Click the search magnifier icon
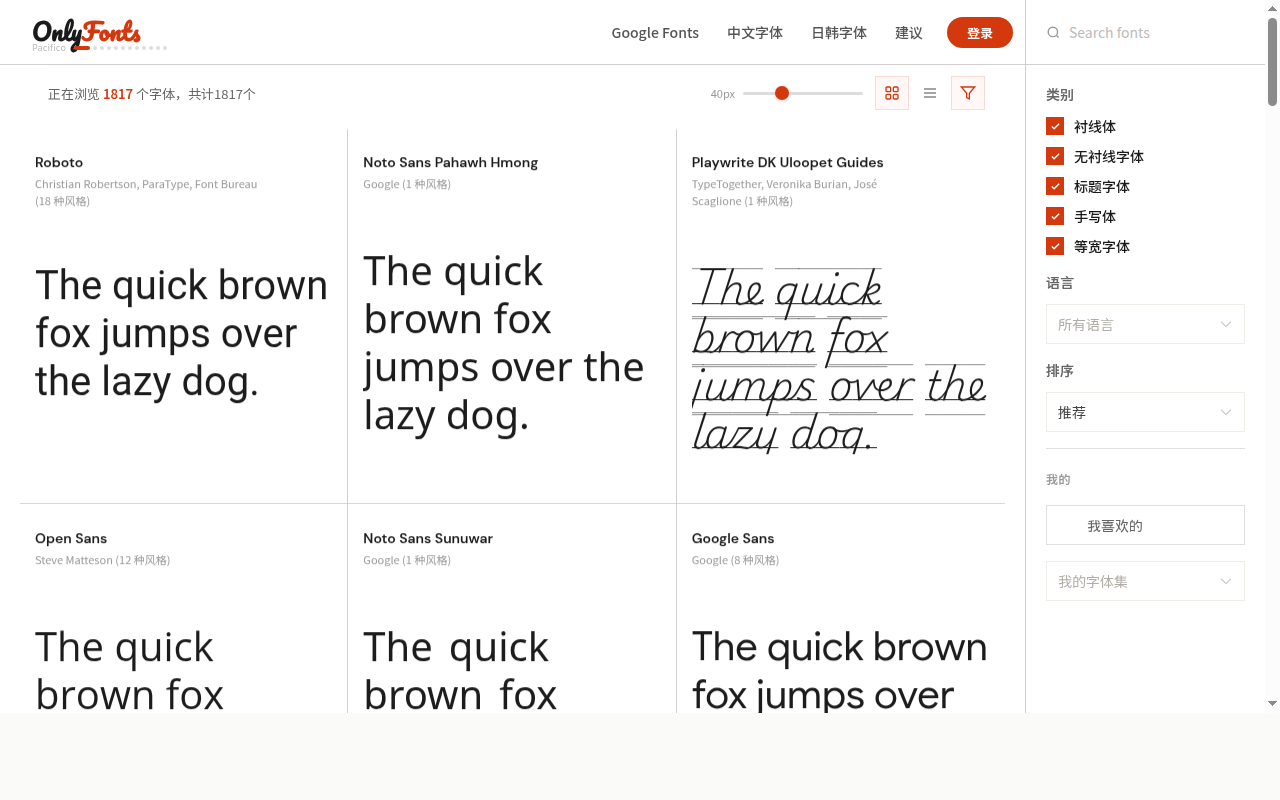 (x=1053, y=33)
